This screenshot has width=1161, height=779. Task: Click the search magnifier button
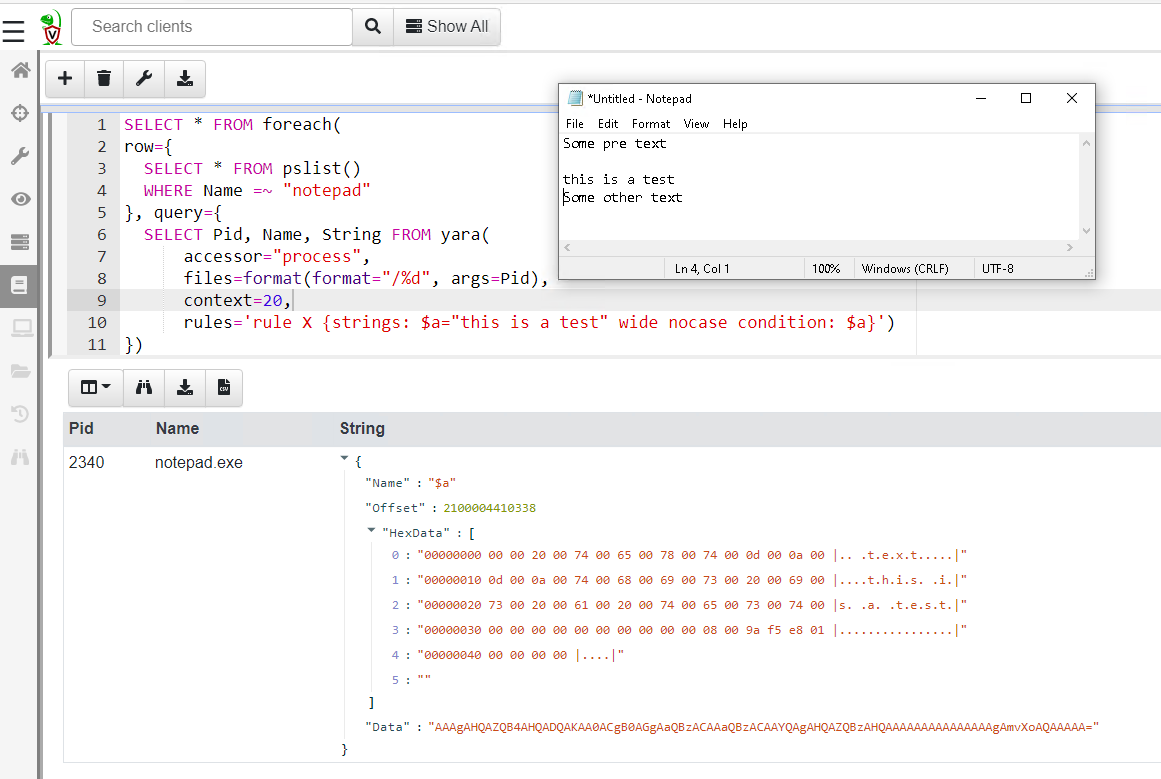click(372, 27)
